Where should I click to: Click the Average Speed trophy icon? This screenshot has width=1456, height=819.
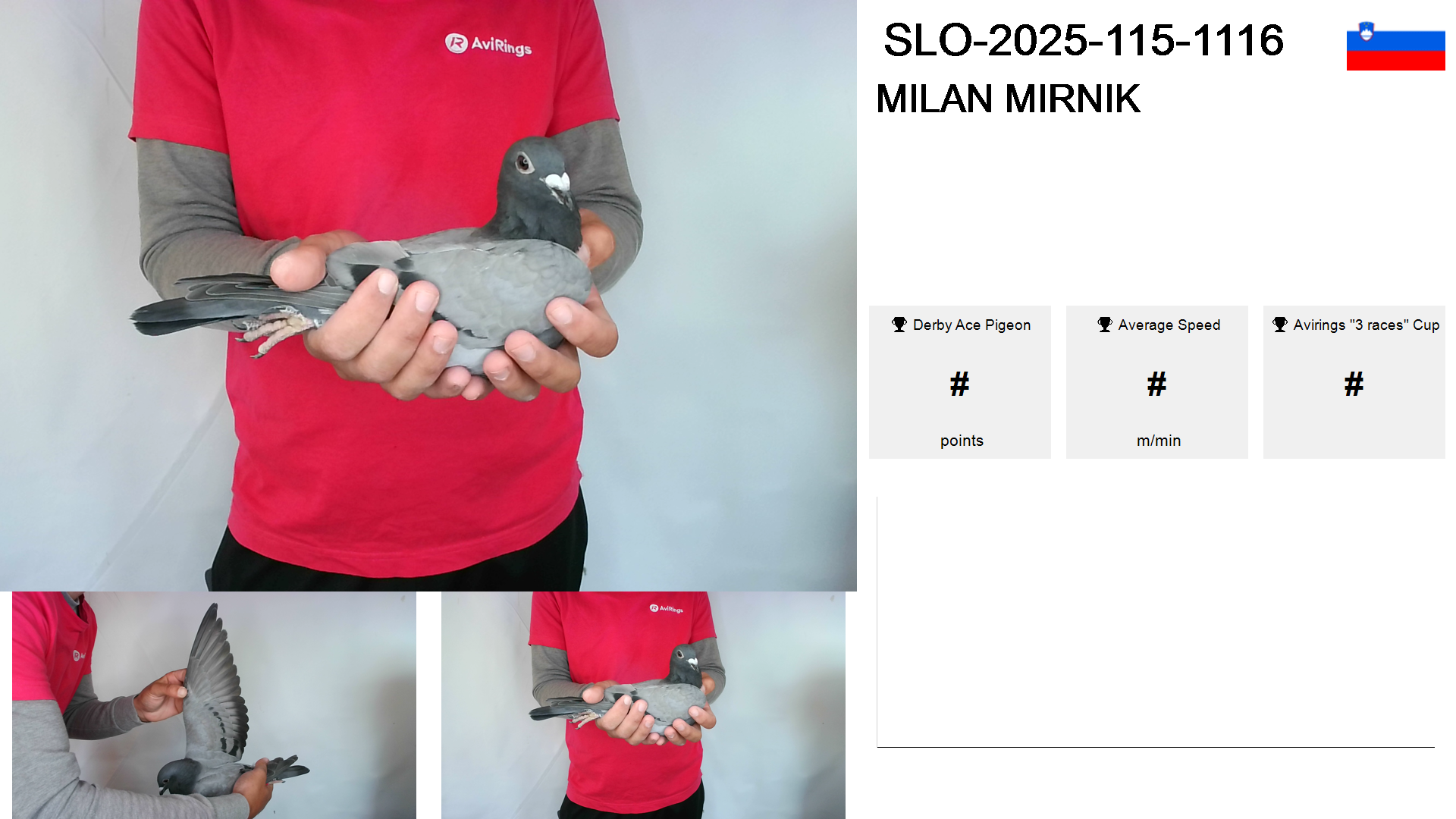1105,325
